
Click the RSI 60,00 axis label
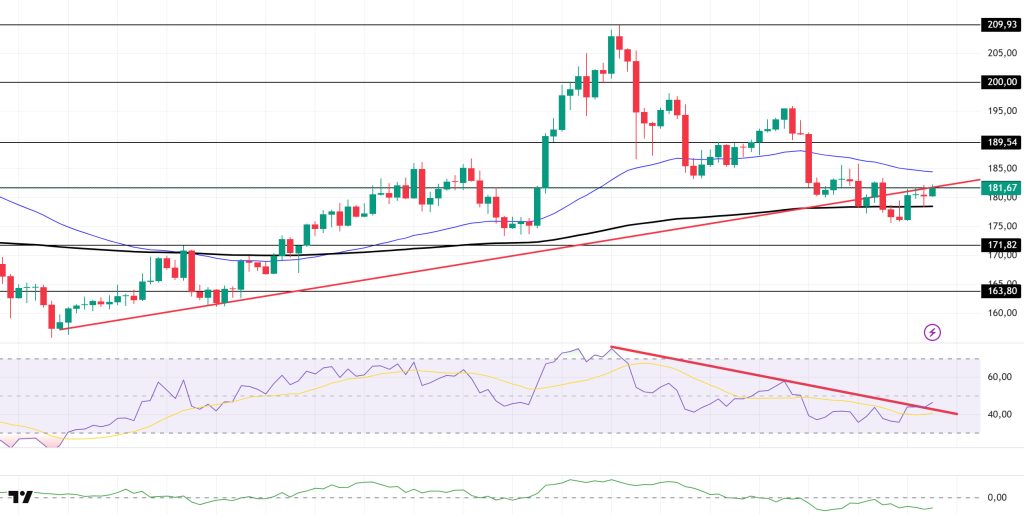tap(1000, 377)
